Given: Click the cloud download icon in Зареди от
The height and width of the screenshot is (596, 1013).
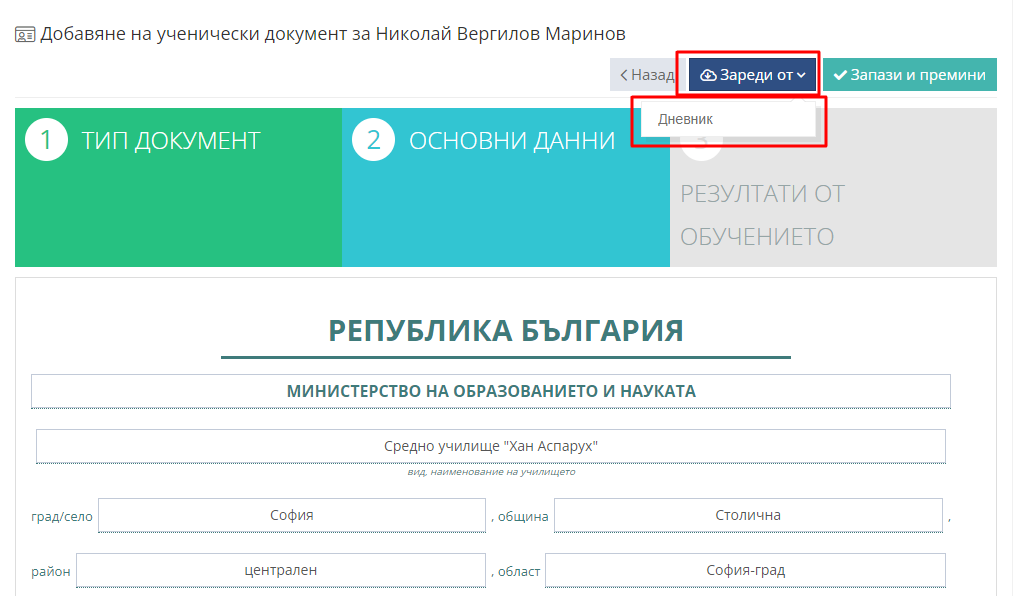Looking at the screenshot, I should [x=709, y=76].
